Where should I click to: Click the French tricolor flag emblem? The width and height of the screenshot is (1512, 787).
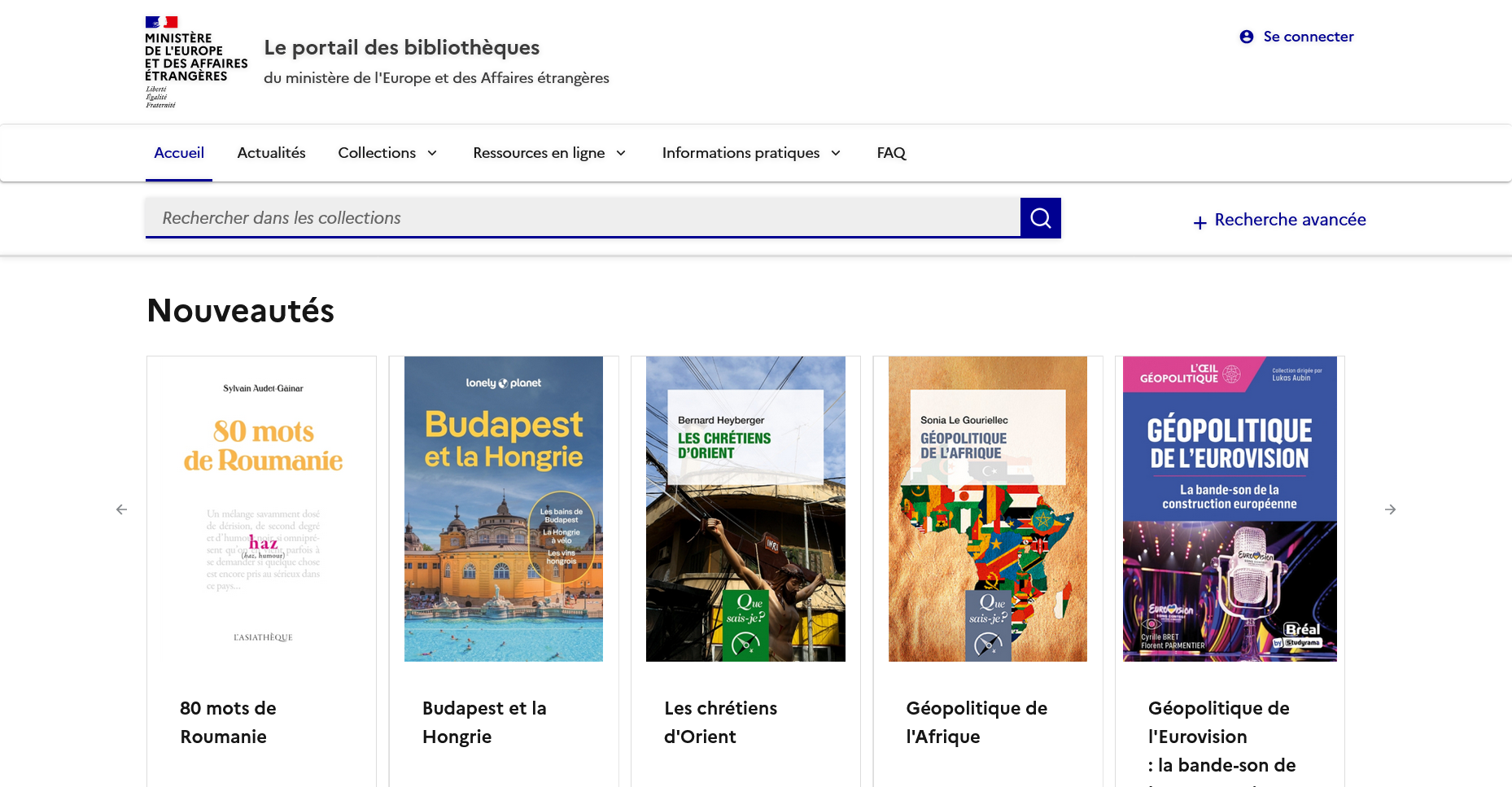pyautogui.click(x=161, y=22)
